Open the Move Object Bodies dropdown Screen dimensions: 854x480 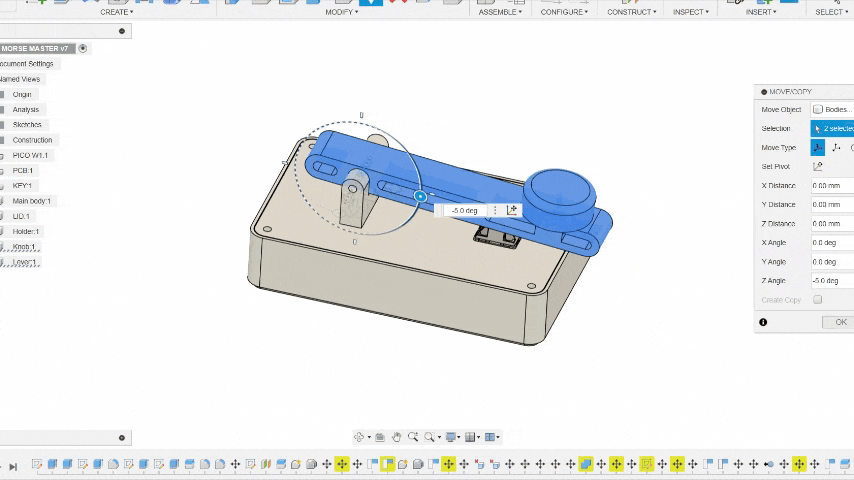point(832,109)
